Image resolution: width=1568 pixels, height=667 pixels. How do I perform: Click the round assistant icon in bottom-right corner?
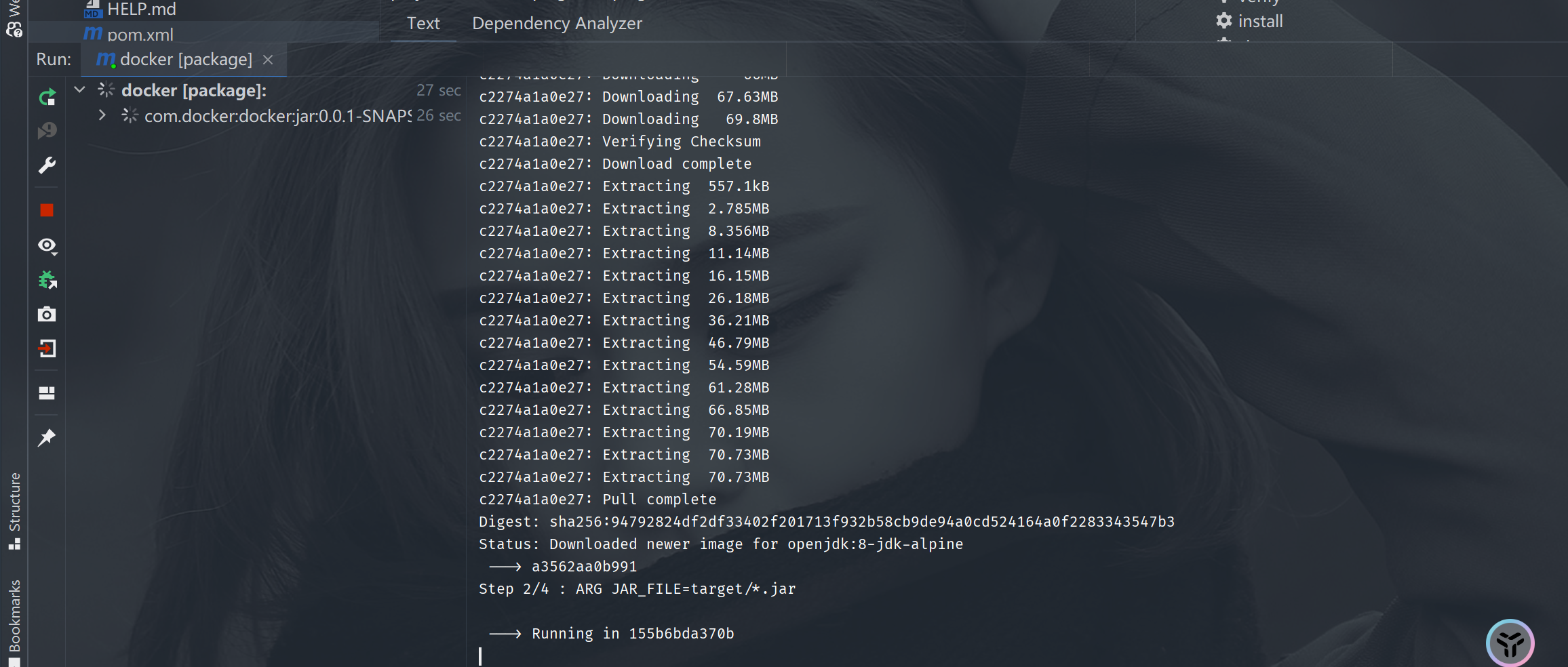pyautogui.click(x=1510, y=643)
